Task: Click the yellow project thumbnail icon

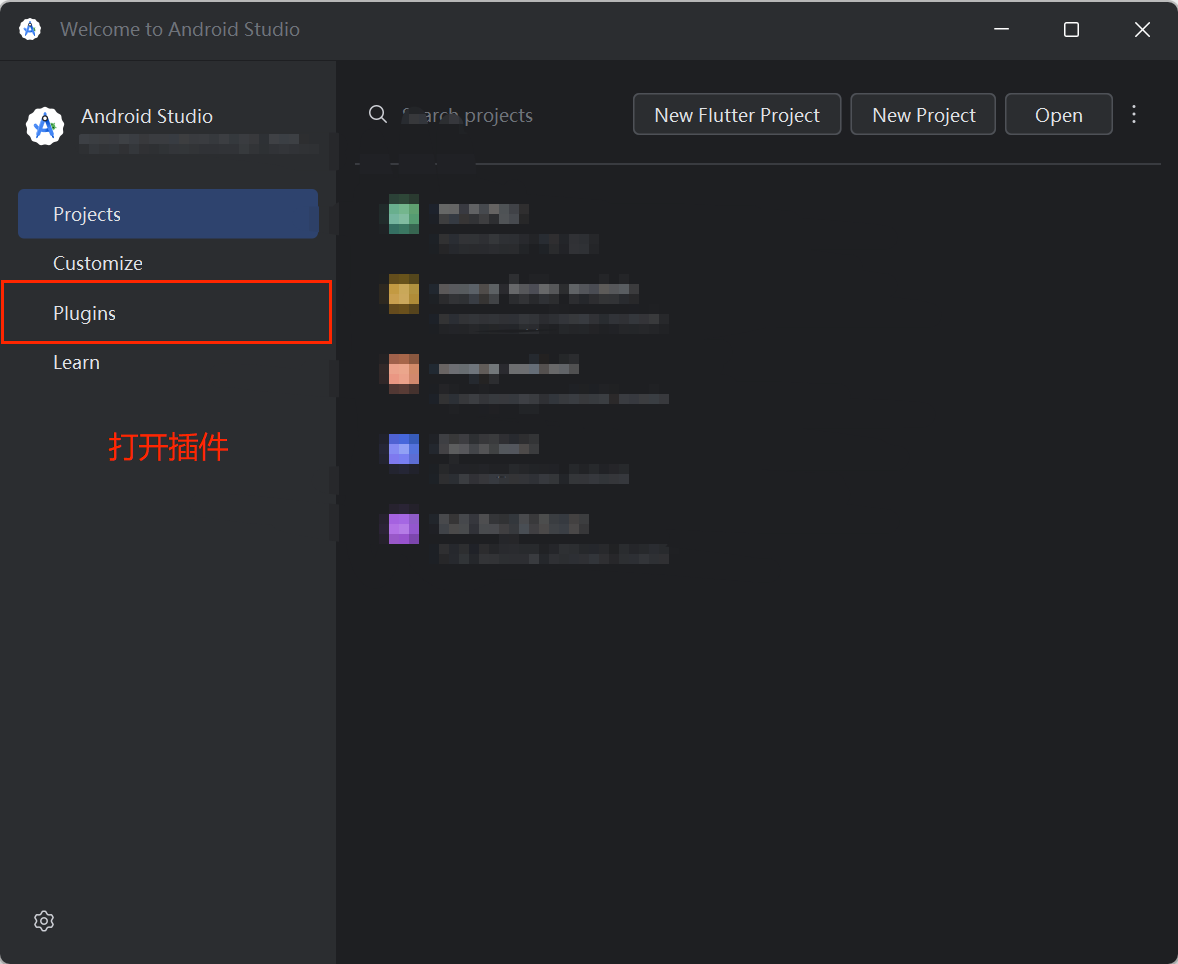Action: 403,294
